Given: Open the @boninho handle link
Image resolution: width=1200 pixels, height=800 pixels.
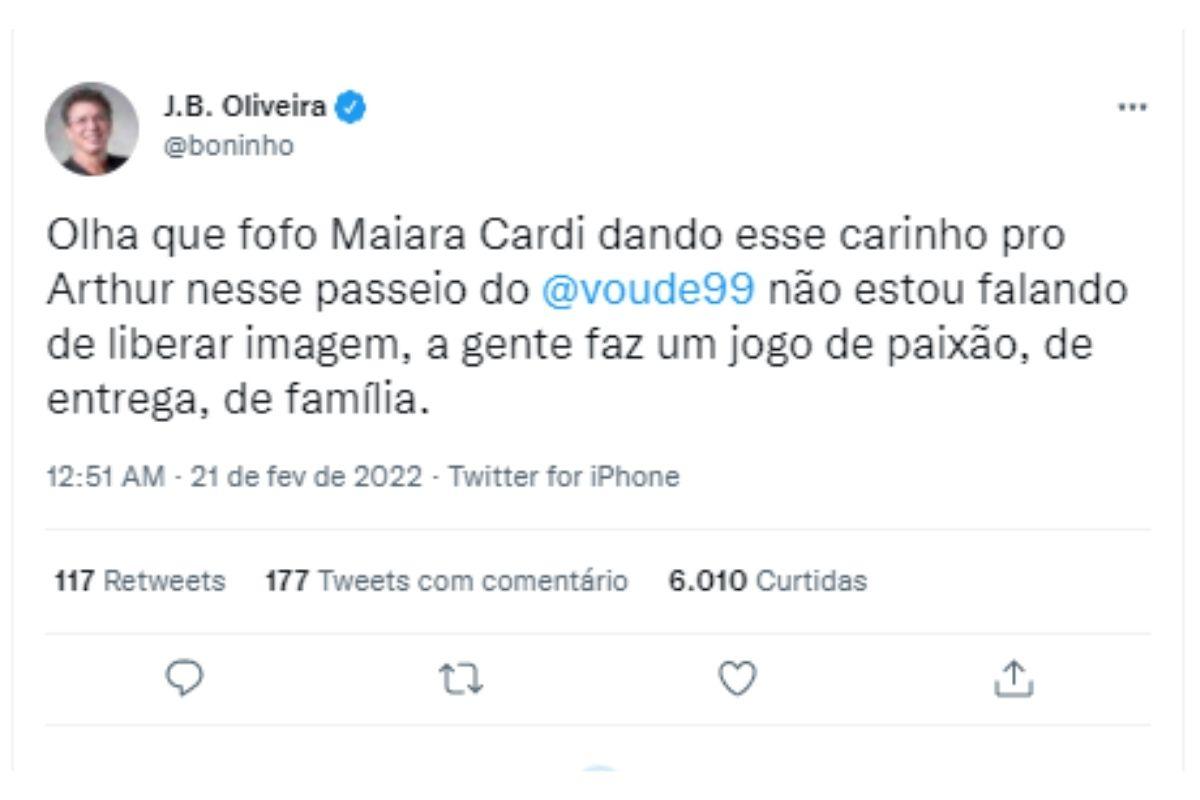Looking at the screenshot, I should point(228,146).
